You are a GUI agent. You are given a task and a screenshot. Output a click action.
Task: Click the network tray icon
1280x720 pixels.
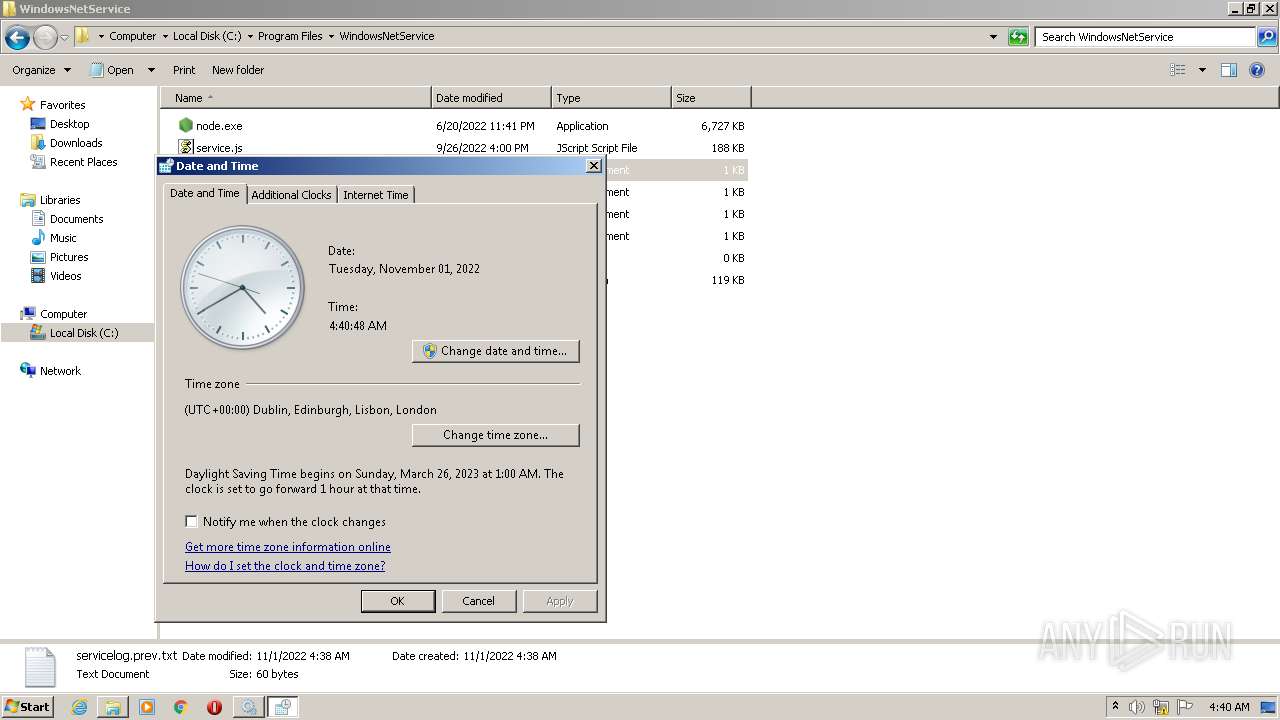point(1161,707)
